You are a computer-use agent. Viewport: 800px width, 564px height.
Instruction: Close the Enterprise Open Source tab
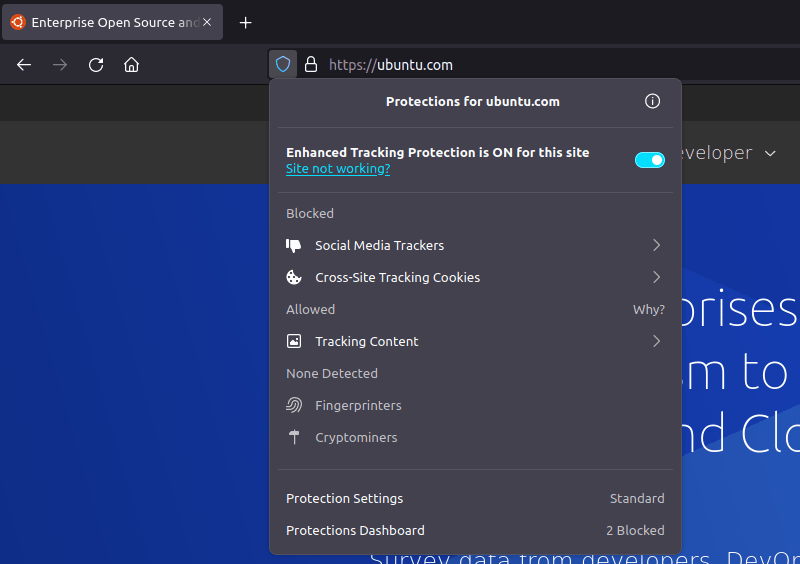pos(207,22)
